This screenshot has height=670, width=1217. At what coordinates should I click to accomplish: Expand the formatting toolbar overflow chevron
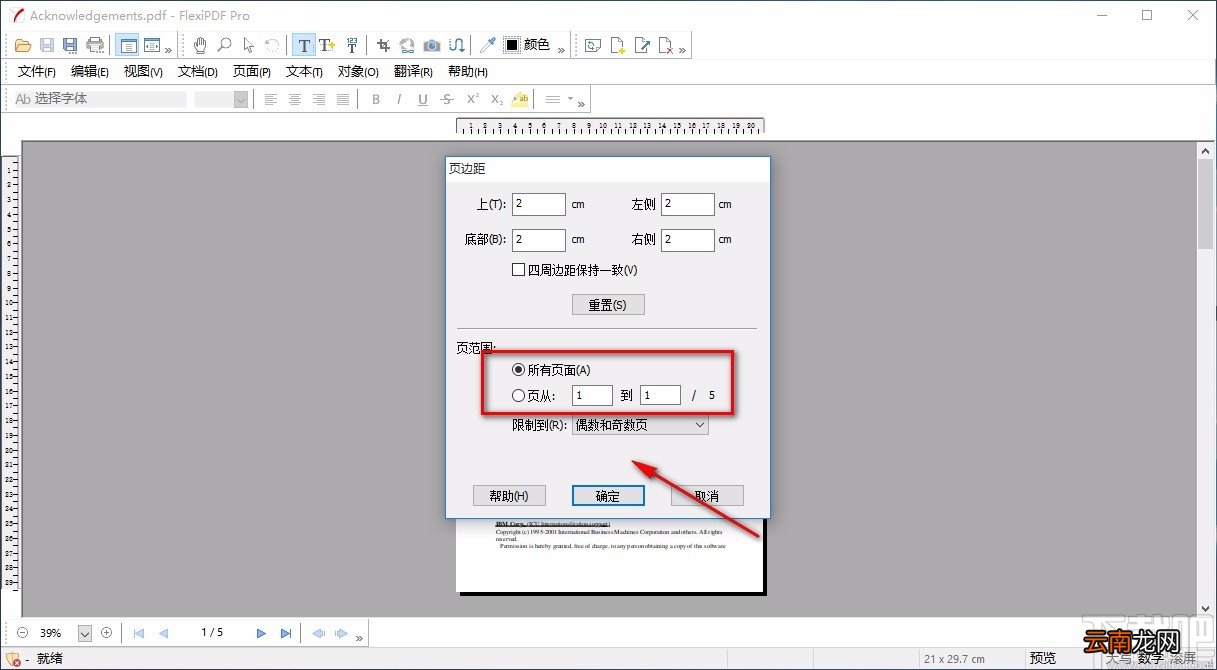pos(582,103)
